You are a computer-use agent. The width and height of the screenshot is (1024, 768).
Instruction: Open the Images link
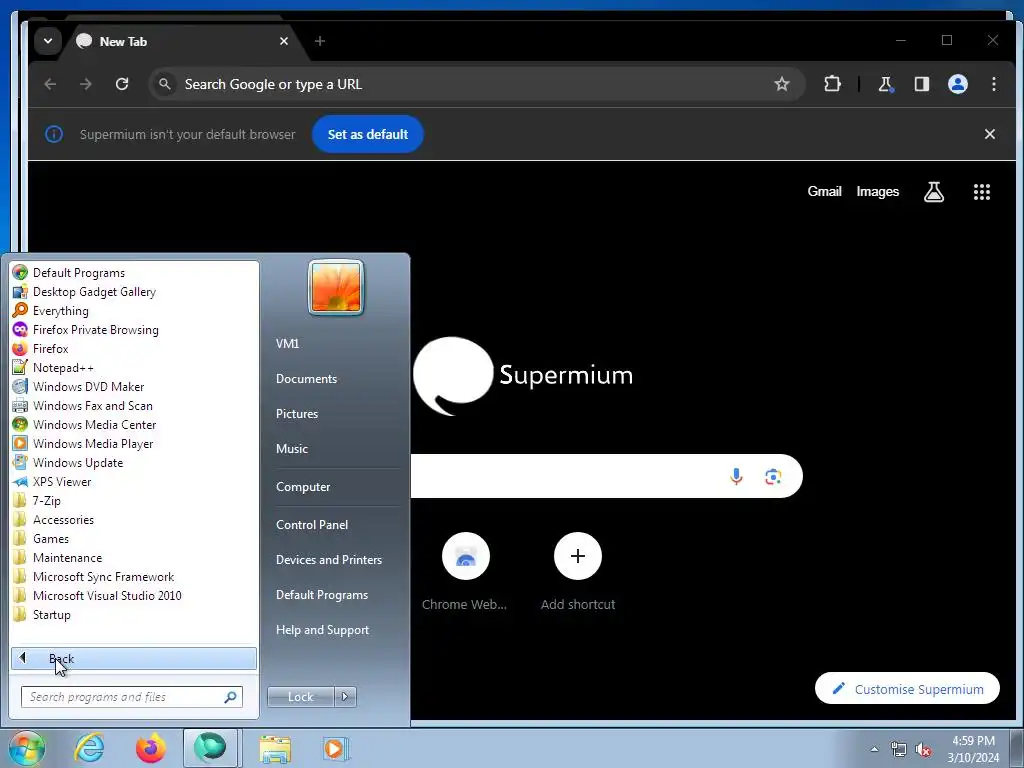point(878,191)
